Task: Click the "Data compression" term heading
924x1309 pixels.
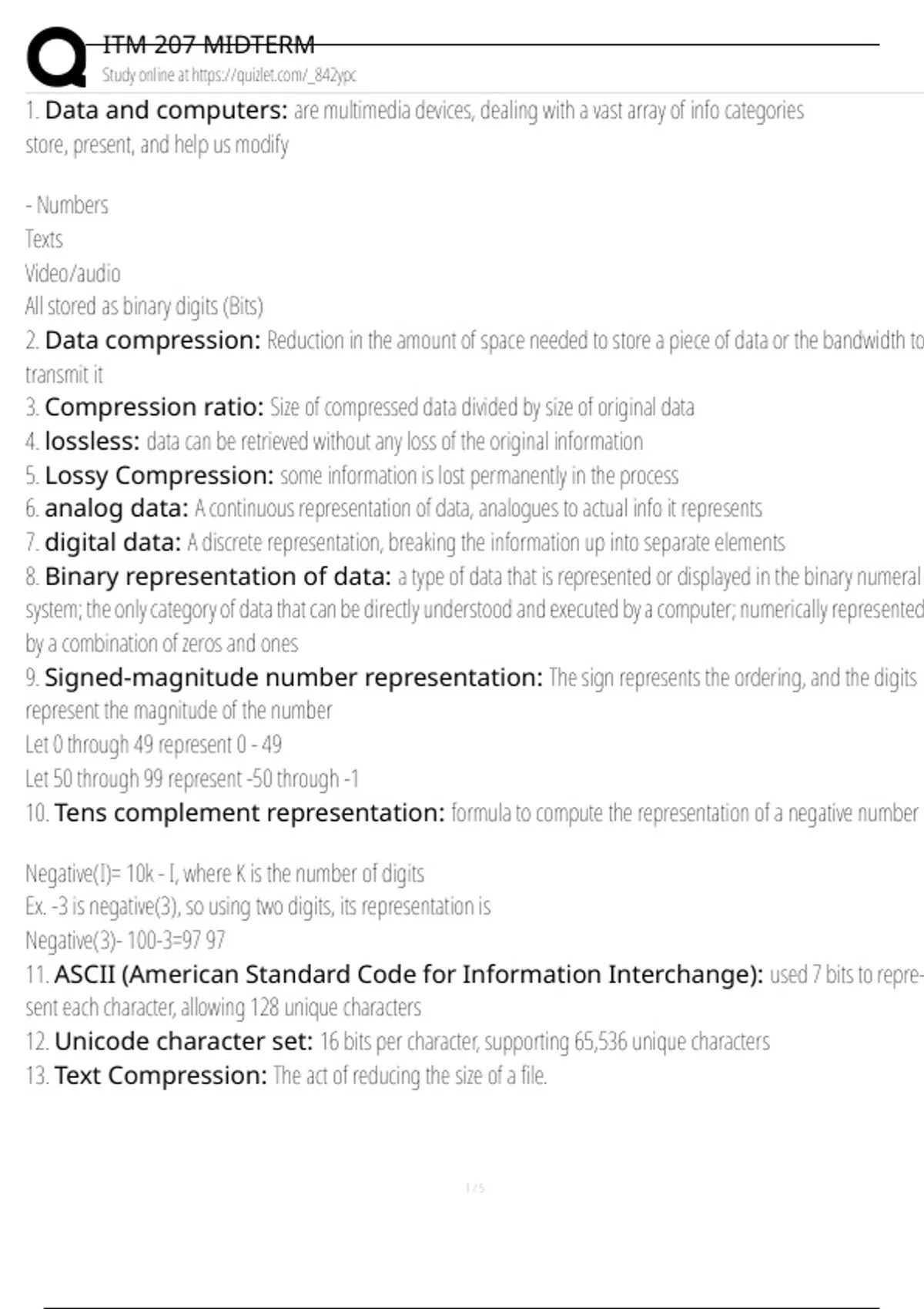Action: tap(152, 340)
